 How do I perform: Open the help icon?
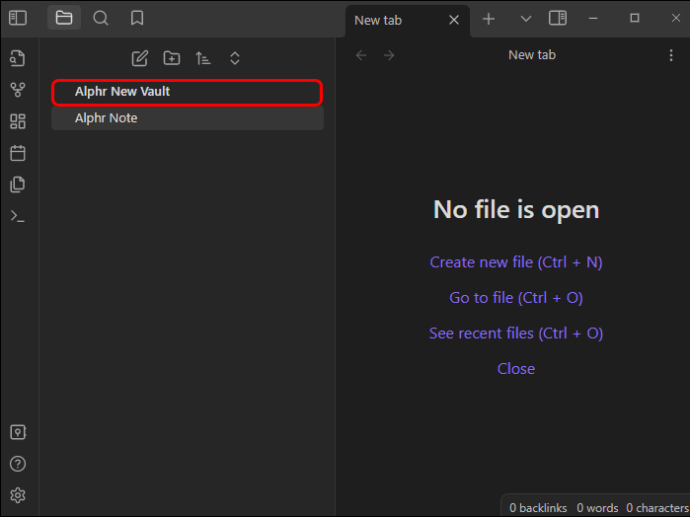tap(18, 464)
